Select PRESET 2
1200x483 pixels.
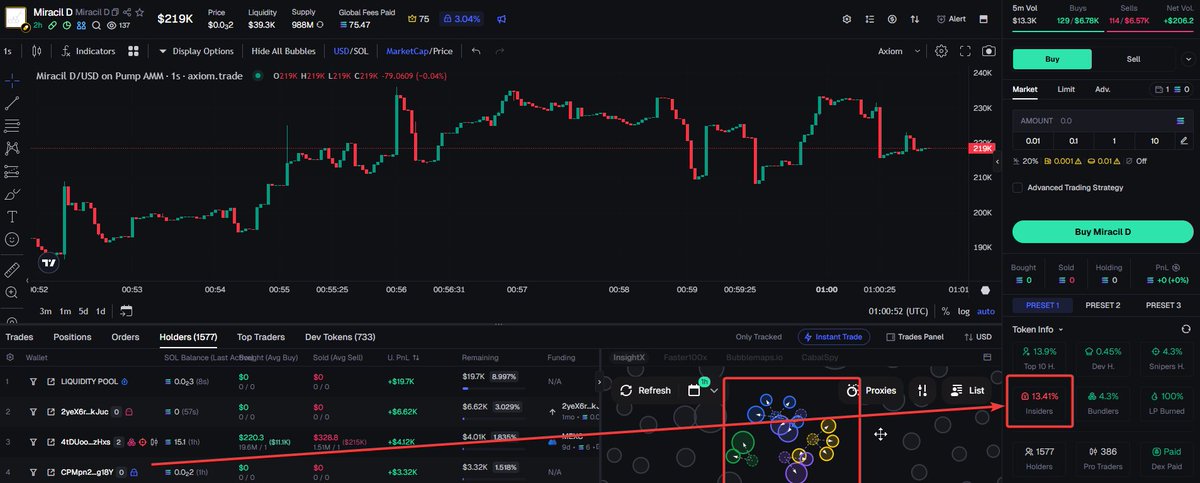pos(1102,305)
